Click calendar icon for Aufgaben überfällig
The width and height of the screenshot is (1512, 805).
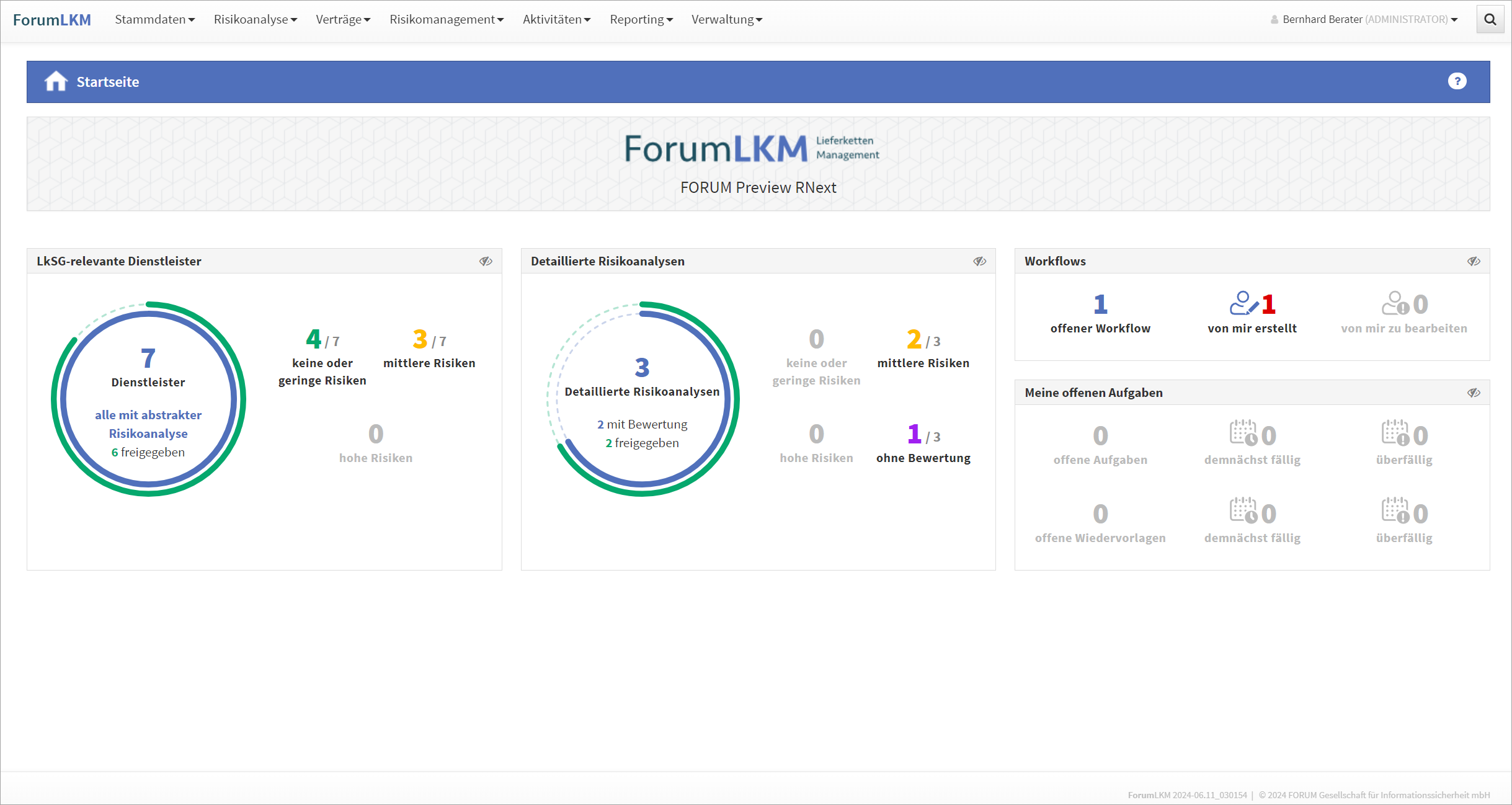pos(1395,433)
